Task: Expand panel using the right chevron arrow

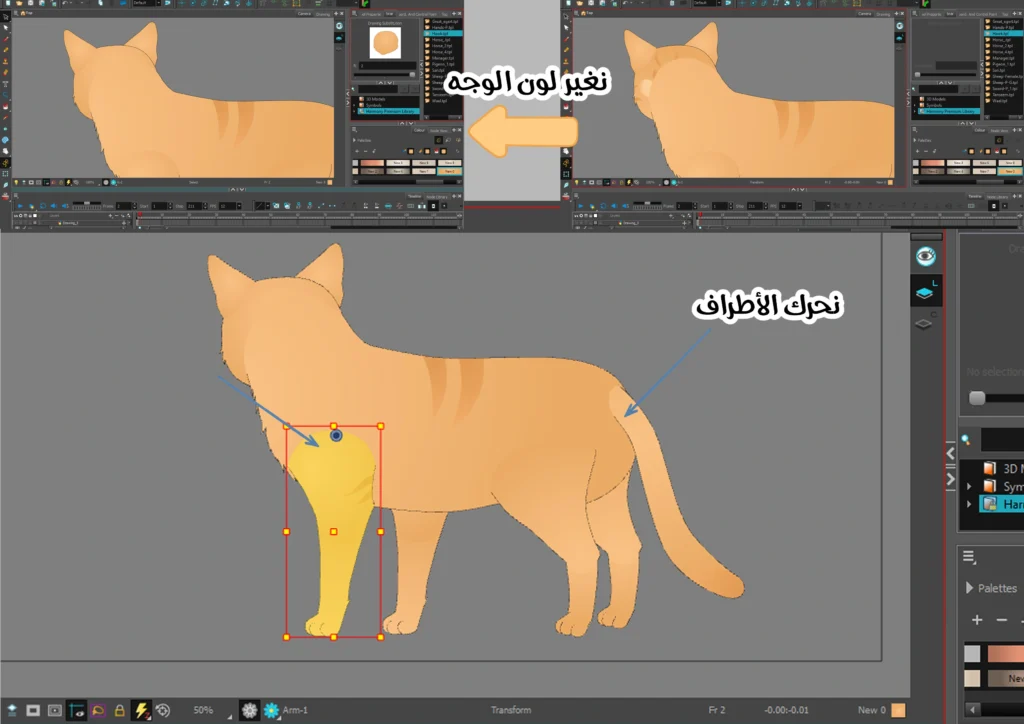Action: pyautogui.click(x=951, y=480)
